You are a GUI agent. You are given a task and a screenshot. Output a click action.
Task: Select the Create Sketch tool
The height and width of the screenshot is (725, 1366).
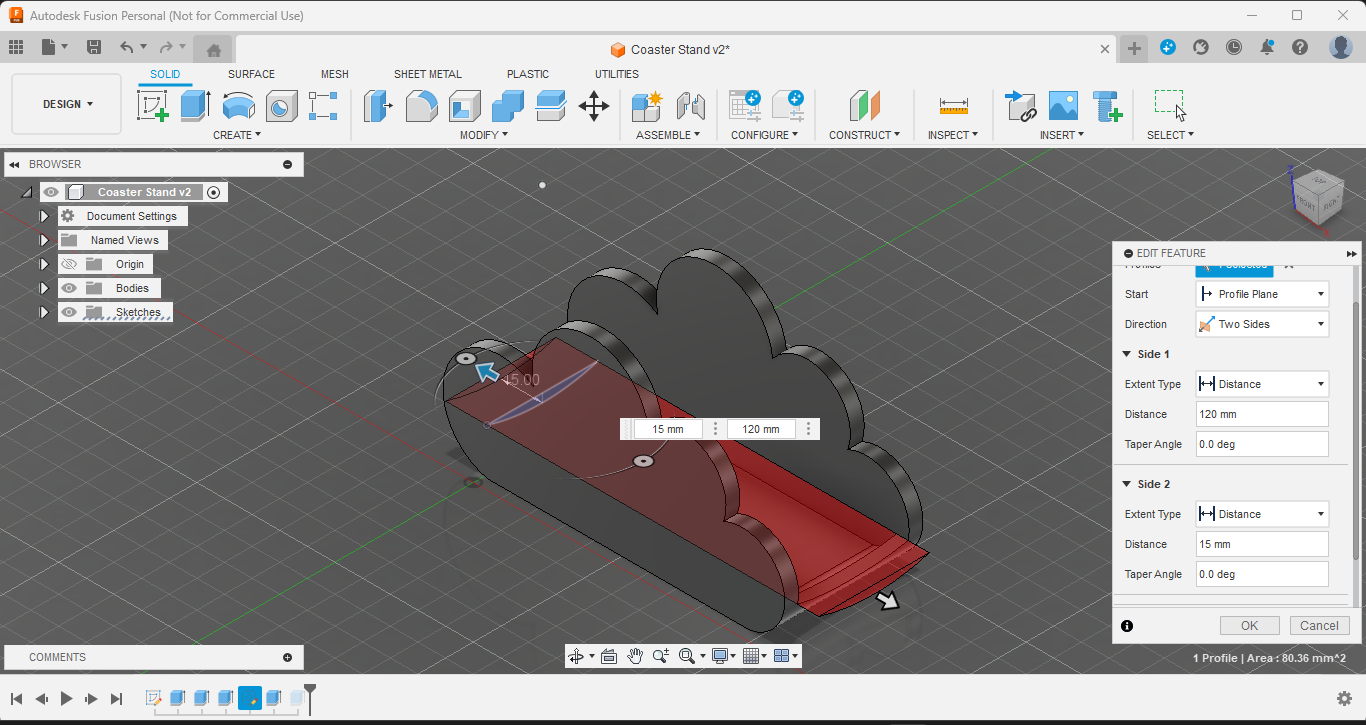tap(153, 105)
